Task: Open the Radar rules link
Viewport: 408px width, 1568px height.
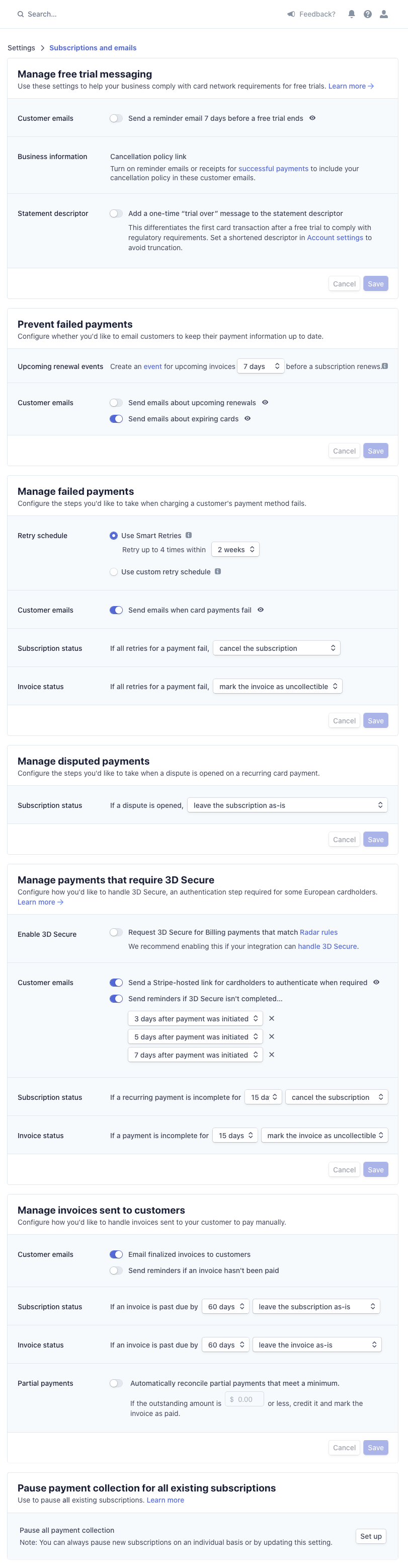Action: [x=318, y=933]
